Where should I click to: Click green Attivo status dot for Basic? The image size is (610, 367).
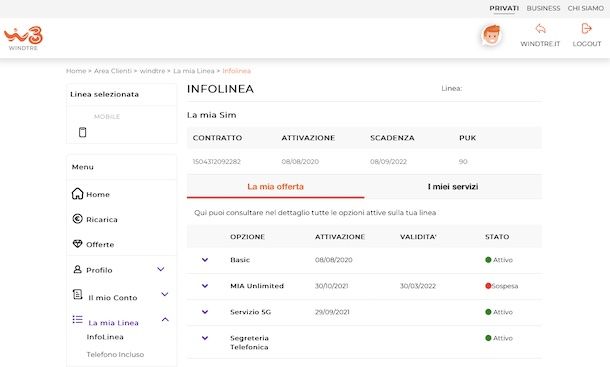[x=488, y=260]
